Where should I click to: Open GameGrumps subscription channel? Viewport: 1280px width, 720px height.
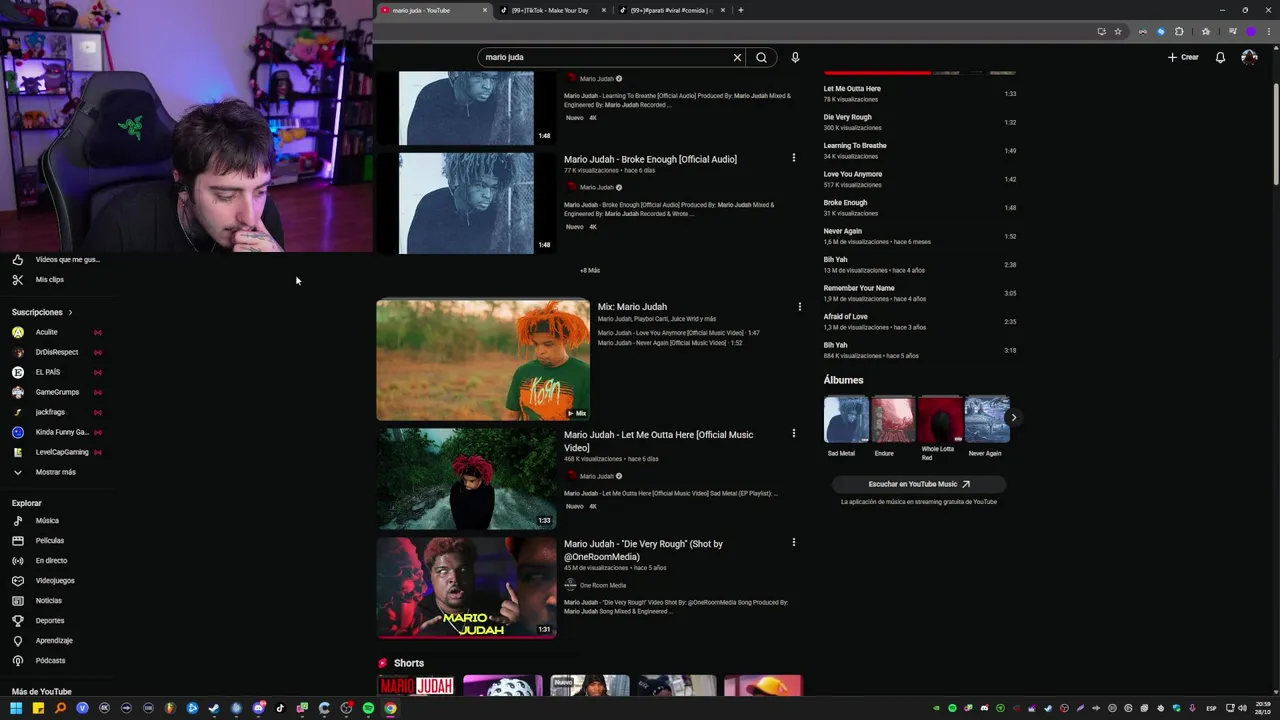[55, 392]
